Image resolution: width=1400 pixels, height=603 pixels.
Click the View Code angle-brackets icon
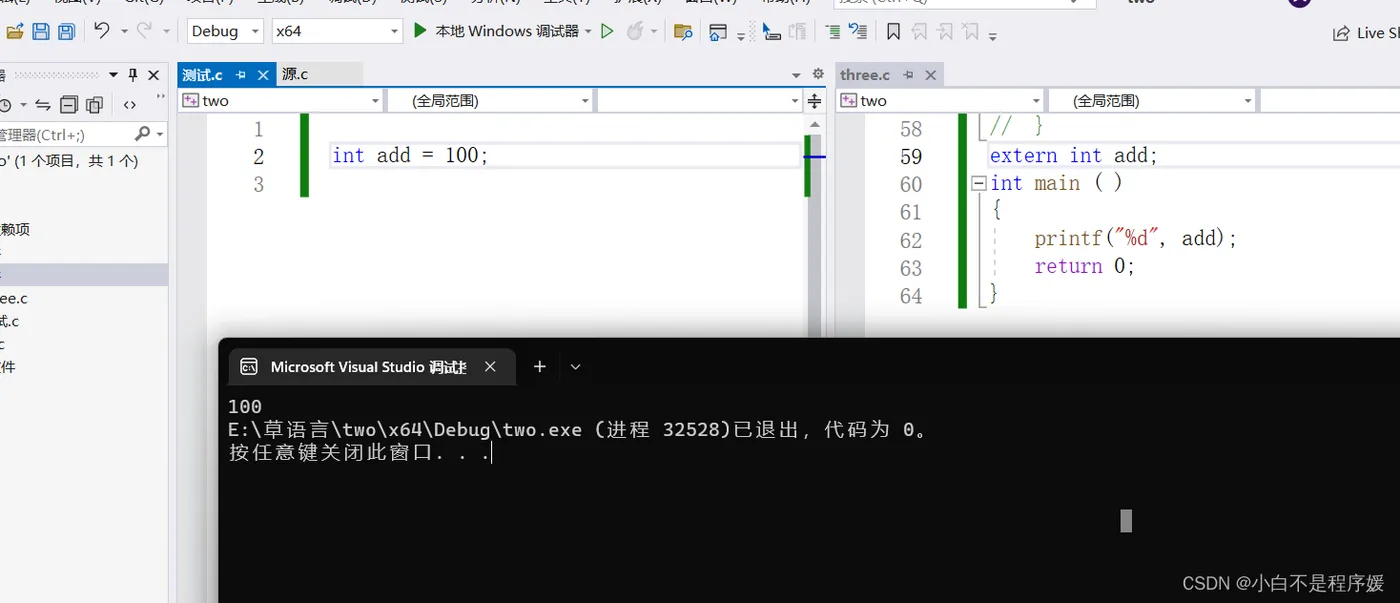[130, 105]
